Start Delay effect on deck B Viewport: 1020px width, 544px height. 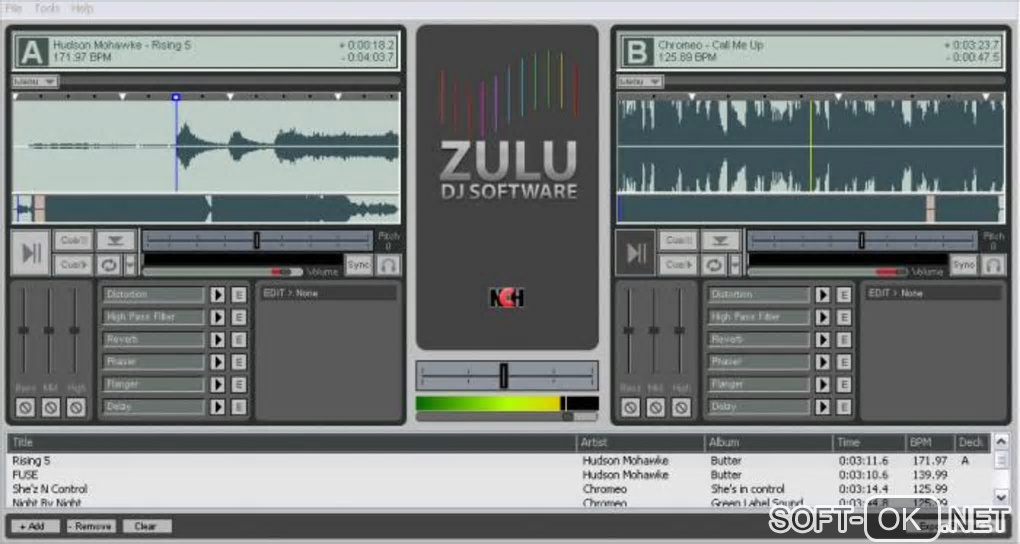pyautogui.click(x=822, y=407)
